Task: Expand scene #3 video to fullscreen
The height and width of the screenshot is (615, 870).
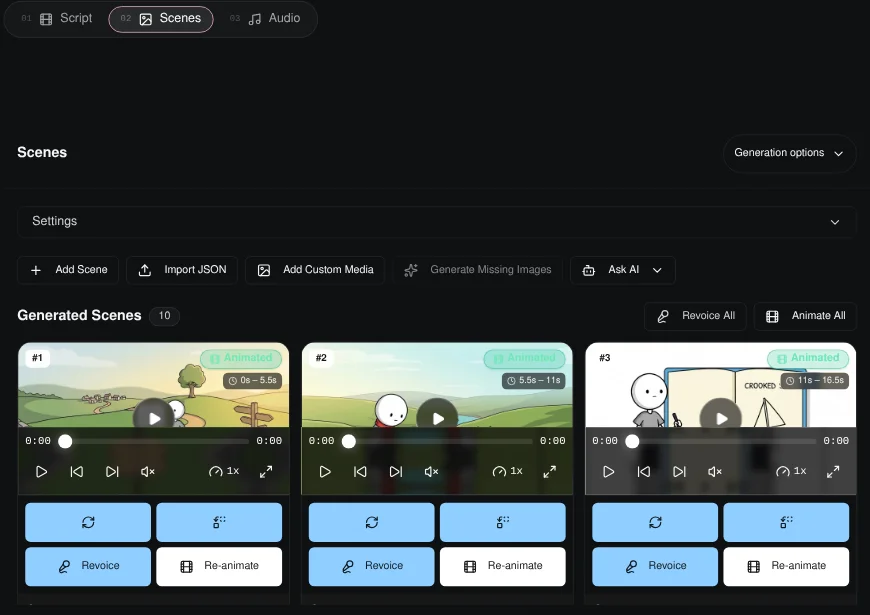Action: pyautogui.click(x=833, y=472)
